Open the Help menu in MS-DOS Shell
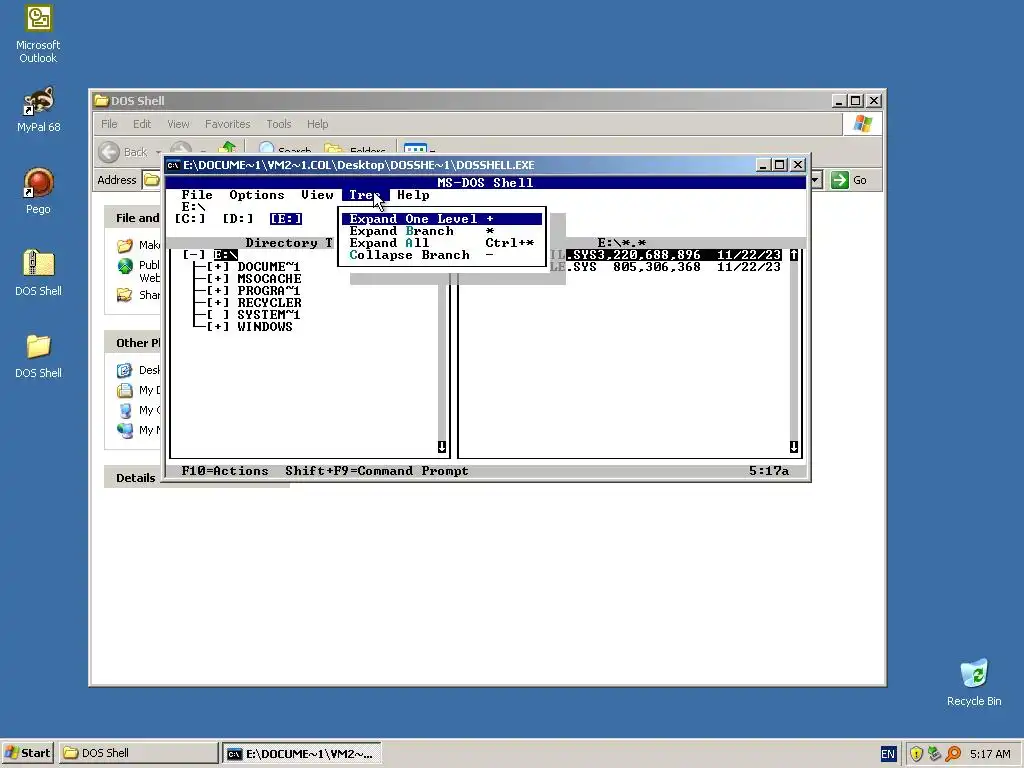Viewport: 1024px width, 768px height. point(413,195)
